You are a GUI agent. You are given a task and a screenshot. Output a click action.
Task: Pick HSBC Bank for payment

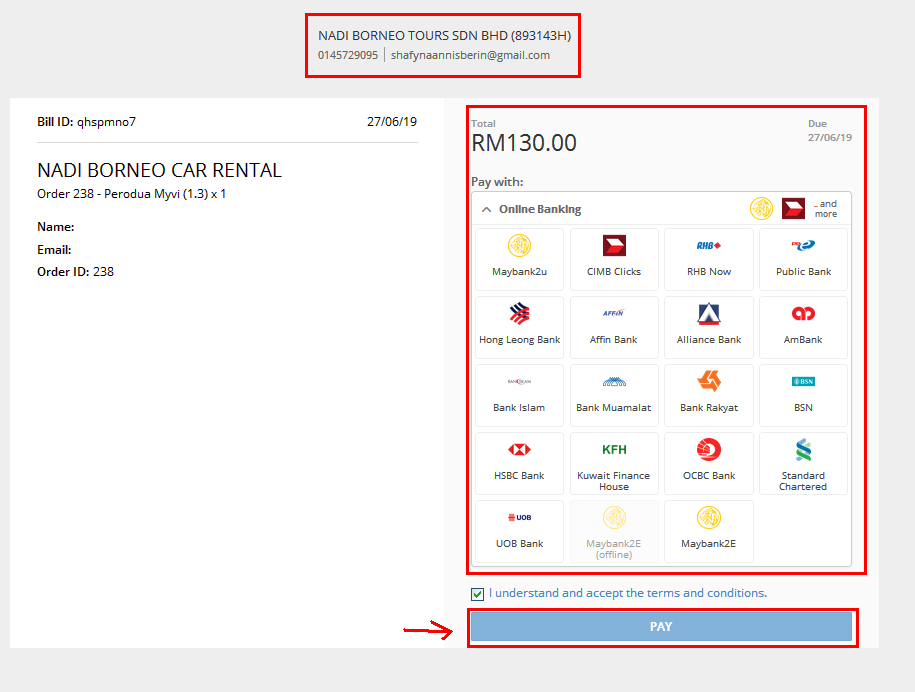click(519, 462)
